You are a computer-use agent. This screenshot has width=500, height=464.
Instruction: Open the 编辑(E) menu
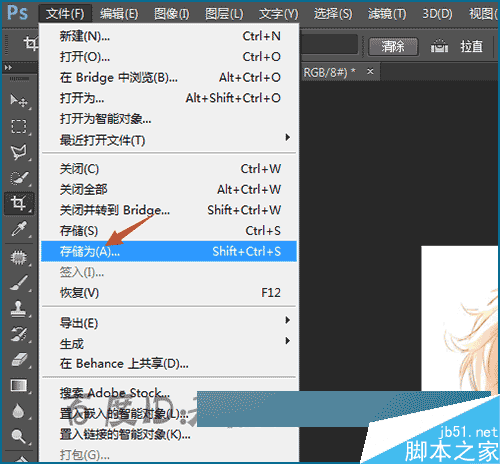119,14
